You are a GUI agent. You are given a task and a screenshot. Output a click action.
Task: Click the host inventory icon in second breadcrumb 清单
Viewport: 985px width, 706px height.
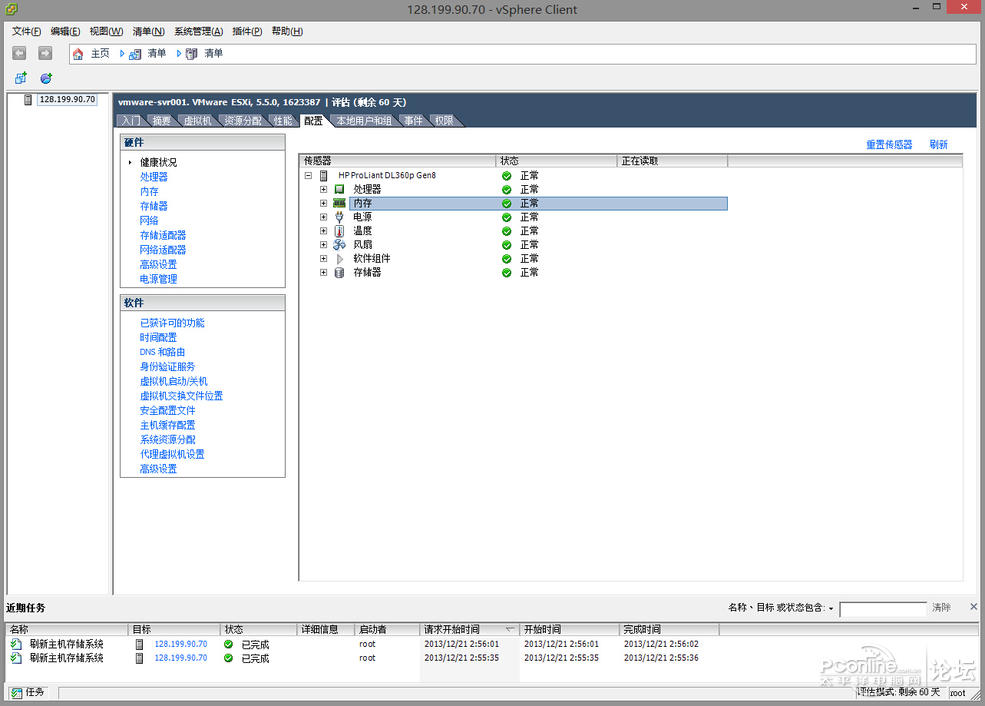tap(192, 54)
